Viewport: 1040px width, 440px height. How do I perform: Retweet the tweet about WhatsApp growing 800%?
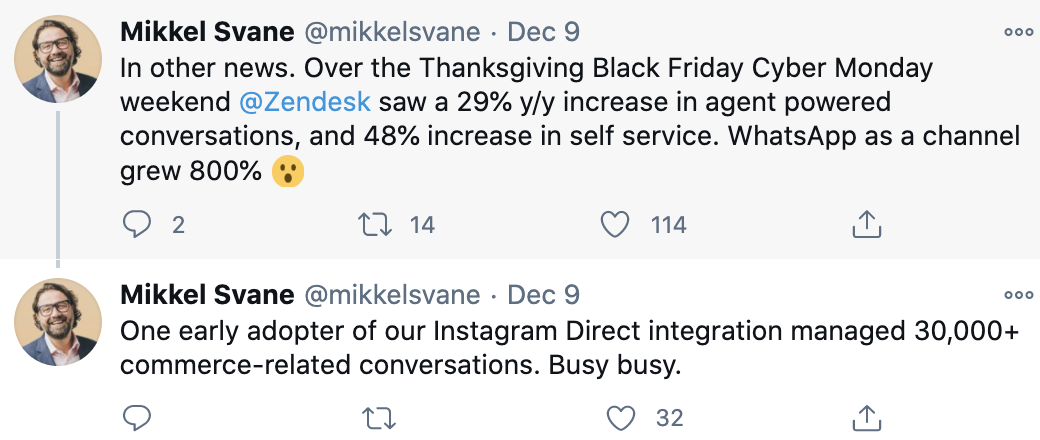coord(375,225)
